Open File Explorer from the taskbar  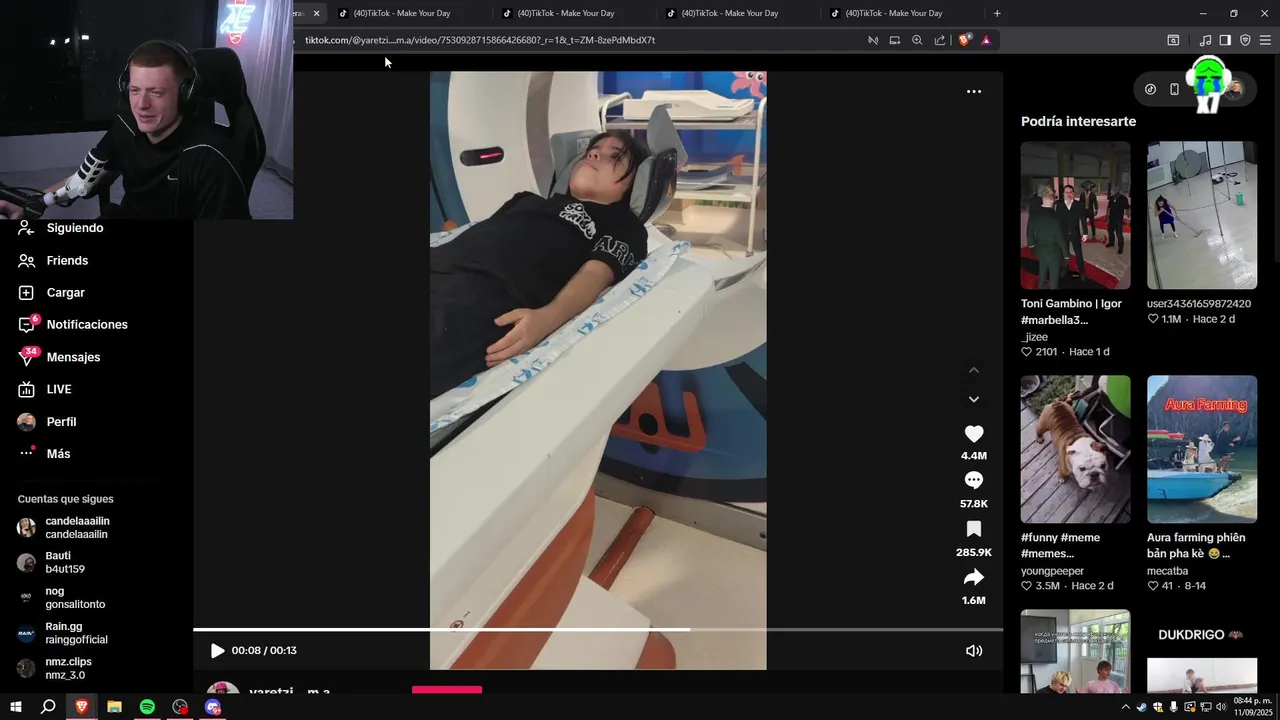114,707
